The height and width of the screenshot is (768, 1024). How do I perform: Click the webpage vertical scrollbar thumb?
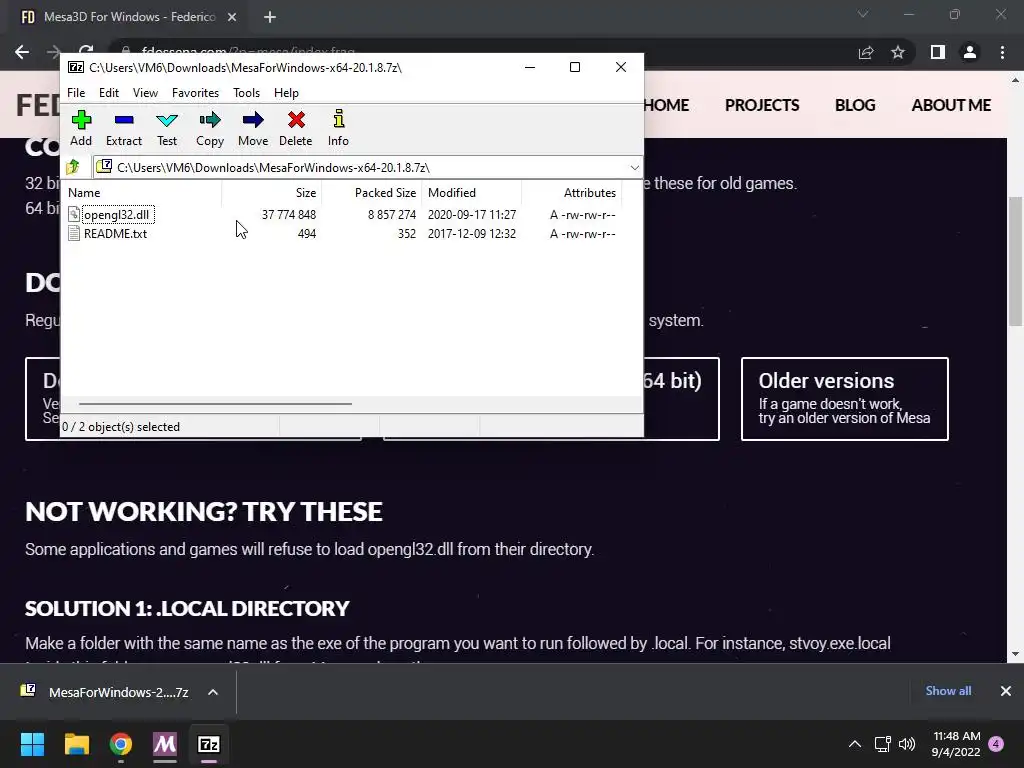[1016, 261]
